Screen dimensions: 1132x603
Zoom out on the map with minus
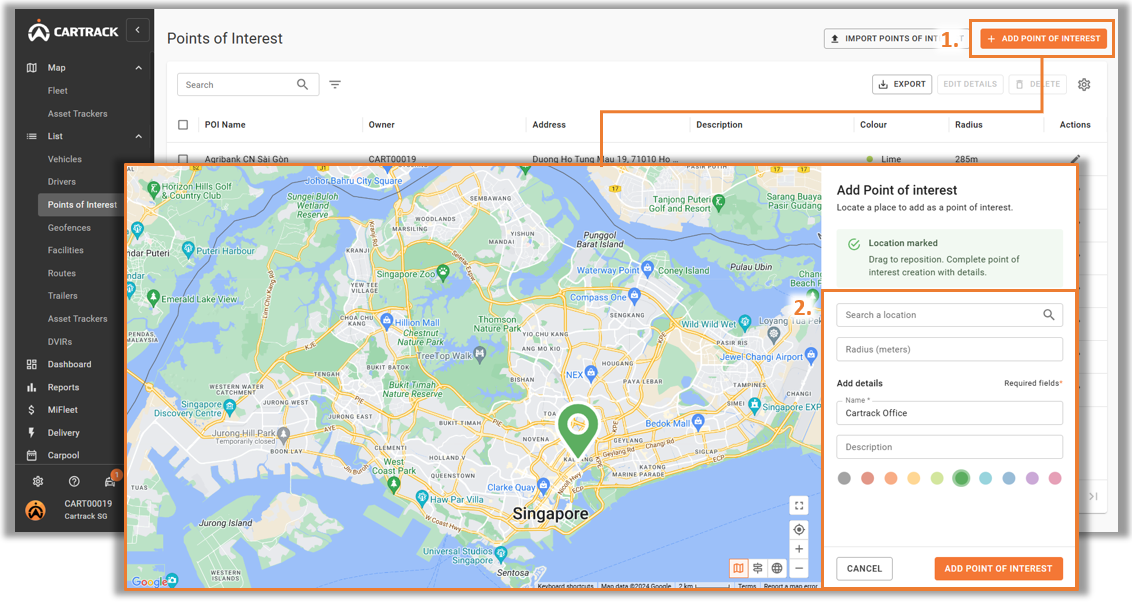(x=798, y=568)
